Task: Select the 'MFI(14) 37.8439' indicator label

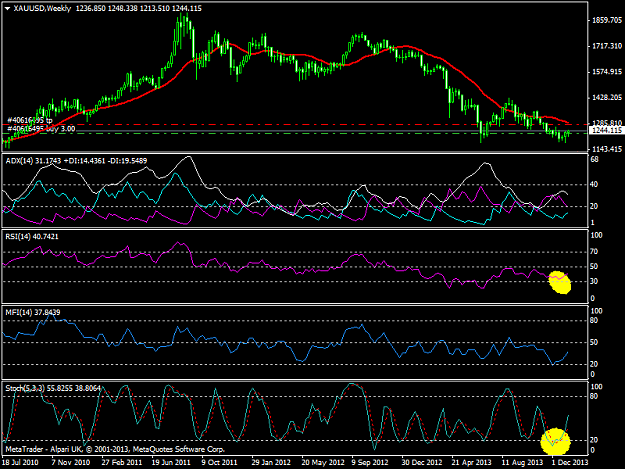Action: (x=33, y=312)
